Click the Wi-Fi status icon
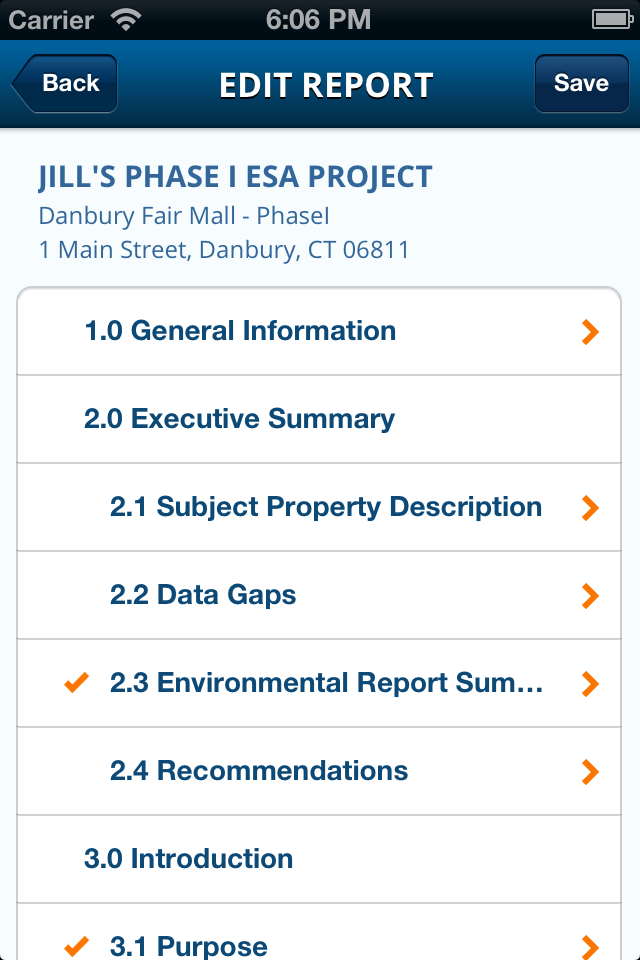 coord(126,20)
